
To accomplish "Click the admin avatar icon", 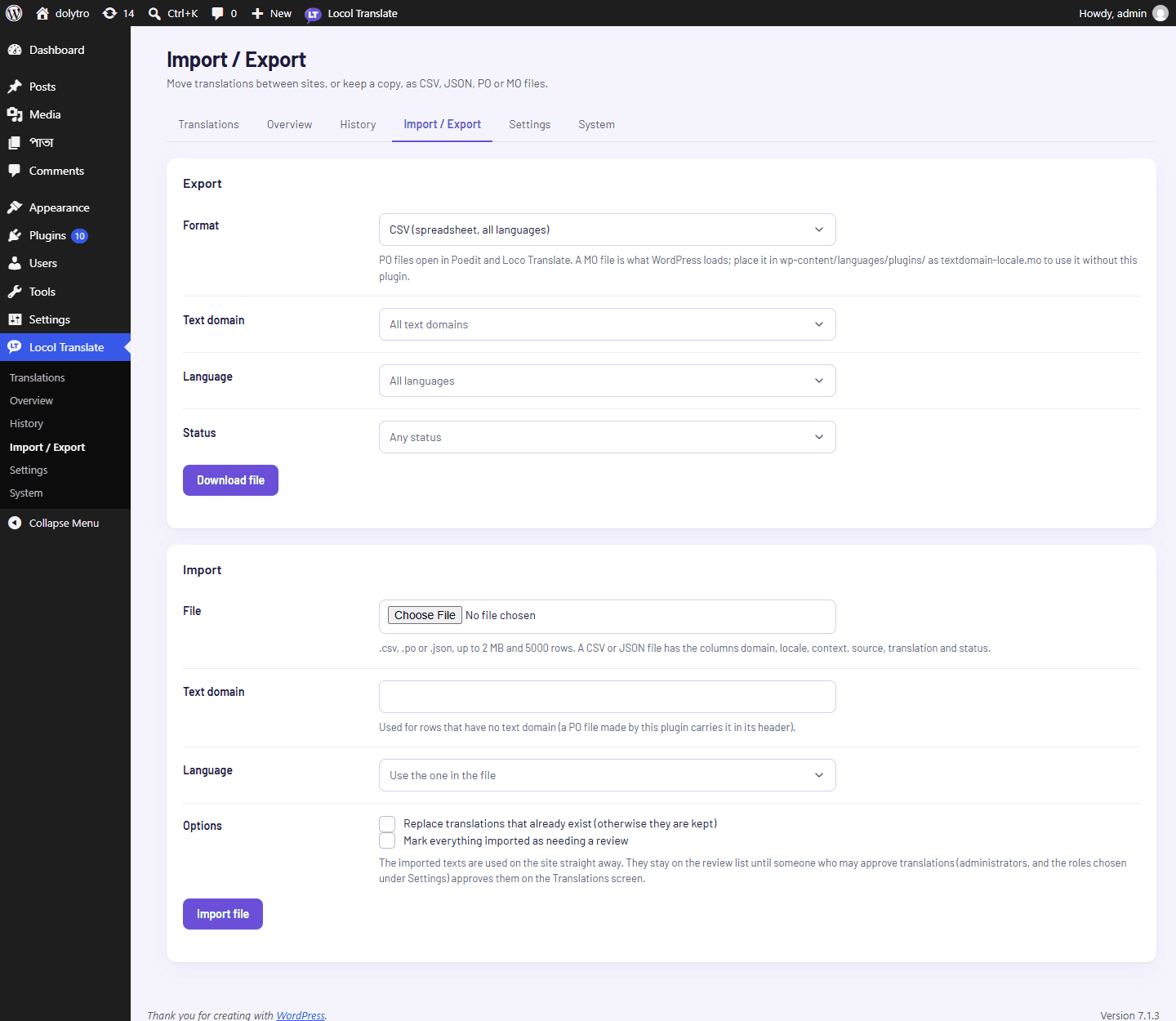I will click(x=1160, y=13).
